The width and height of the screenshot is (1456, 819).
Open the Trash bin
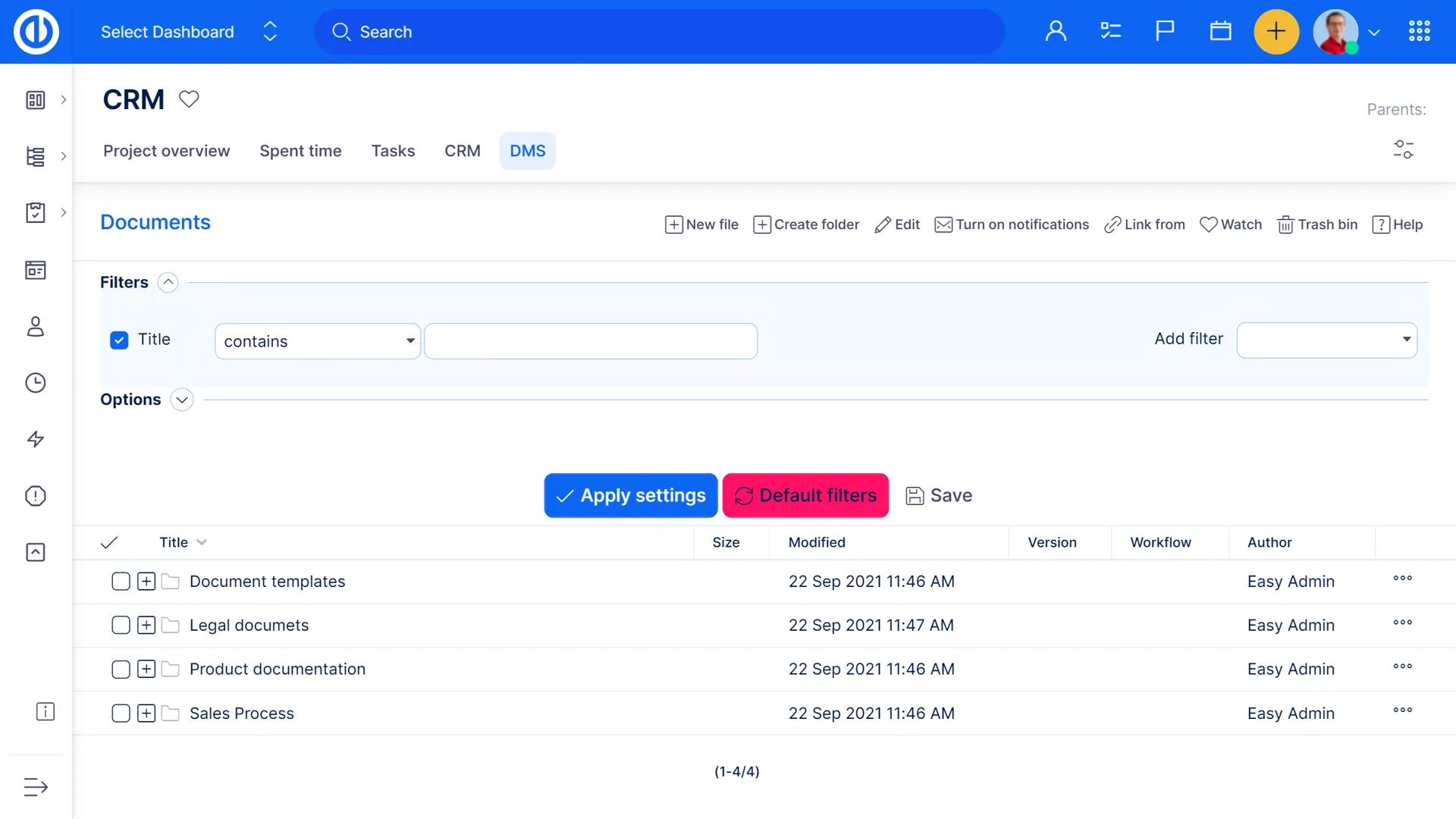1317,224
